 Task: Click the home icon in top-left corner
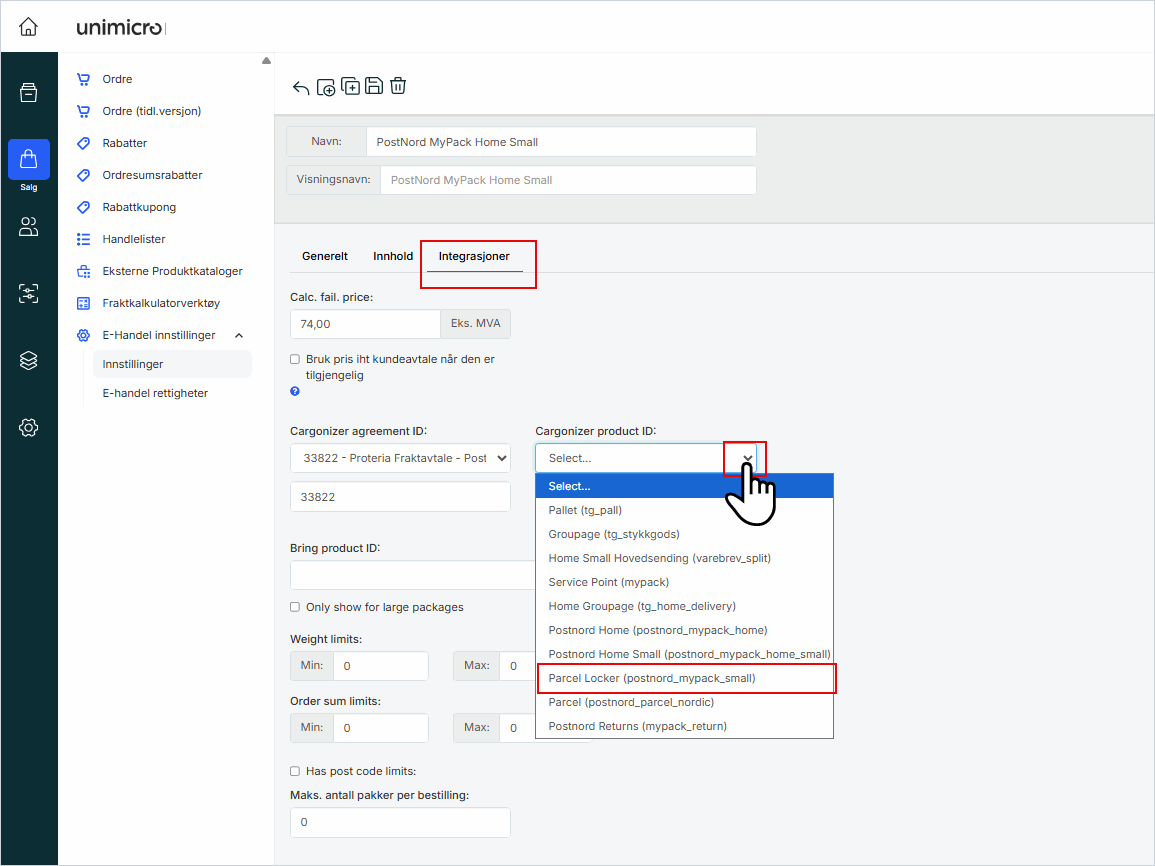[28, 27]
